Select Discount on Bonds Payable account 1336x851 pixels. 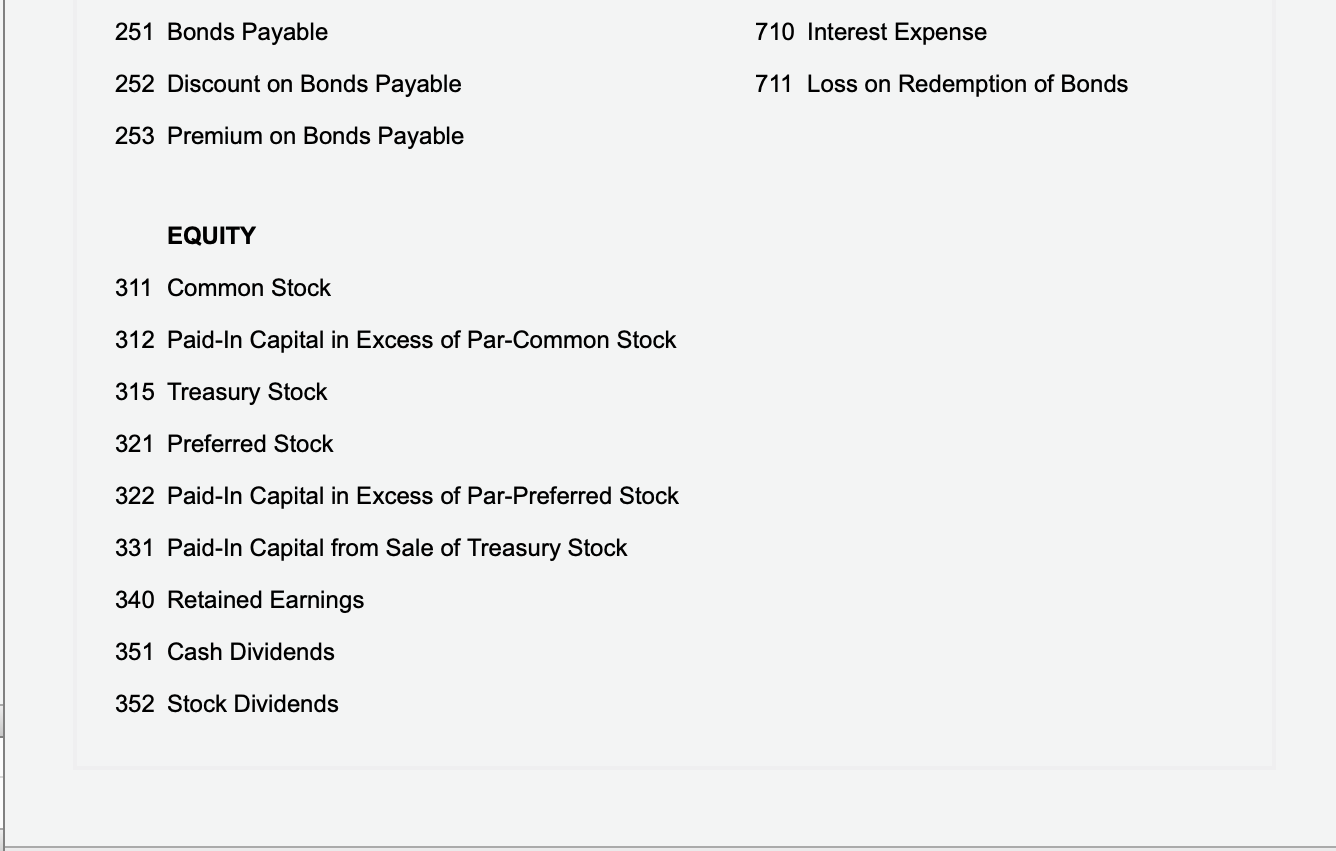[314, 84]
